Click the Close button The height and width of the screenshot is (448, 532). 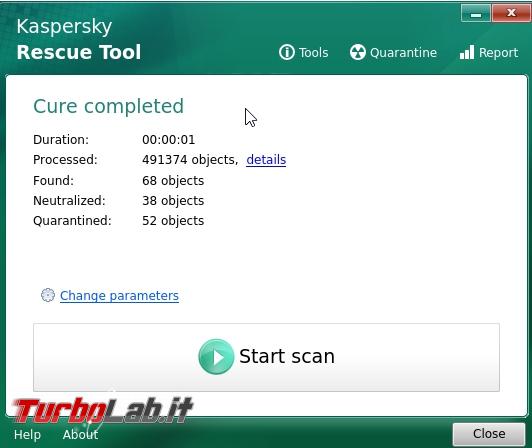[489, 434]
